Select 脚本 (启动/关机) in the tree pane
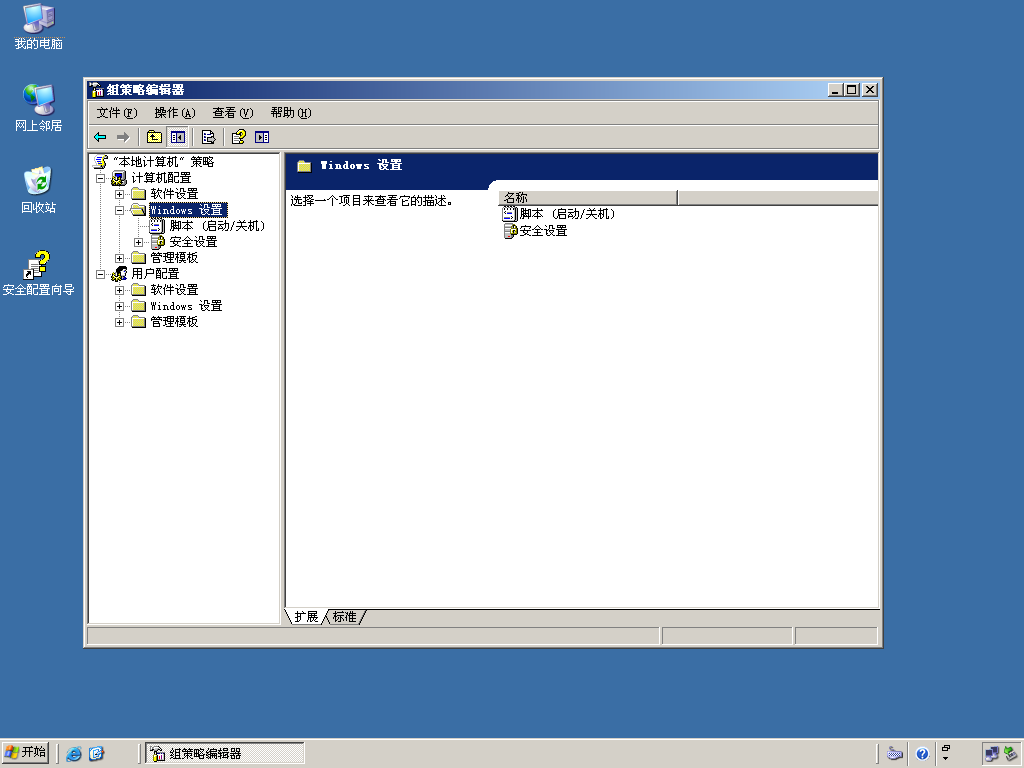1024x768 pixels. 217,226
